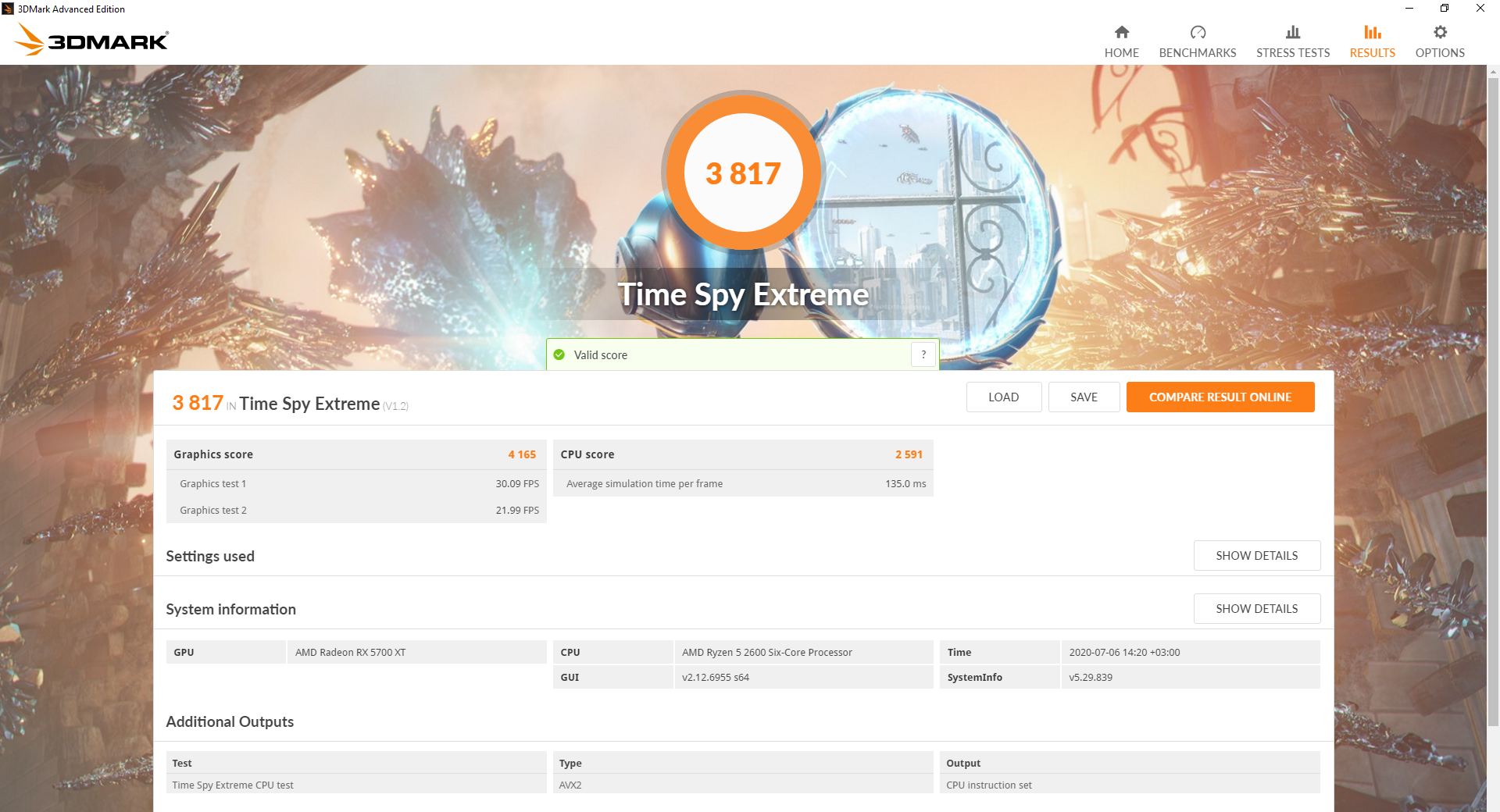Click the scrollbar up arrow
This screenshot has height=812, width=1500.
pos(1493,71)
